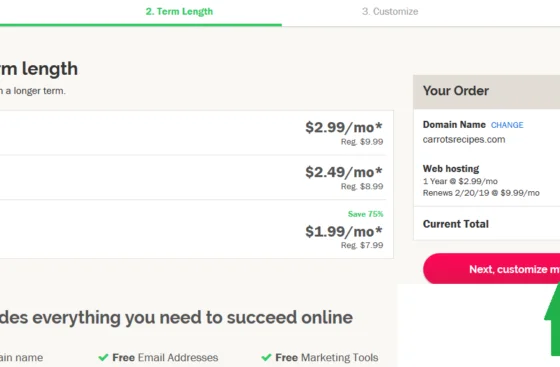
Task: Go to the Customize step tab
Action: (390, 11)
